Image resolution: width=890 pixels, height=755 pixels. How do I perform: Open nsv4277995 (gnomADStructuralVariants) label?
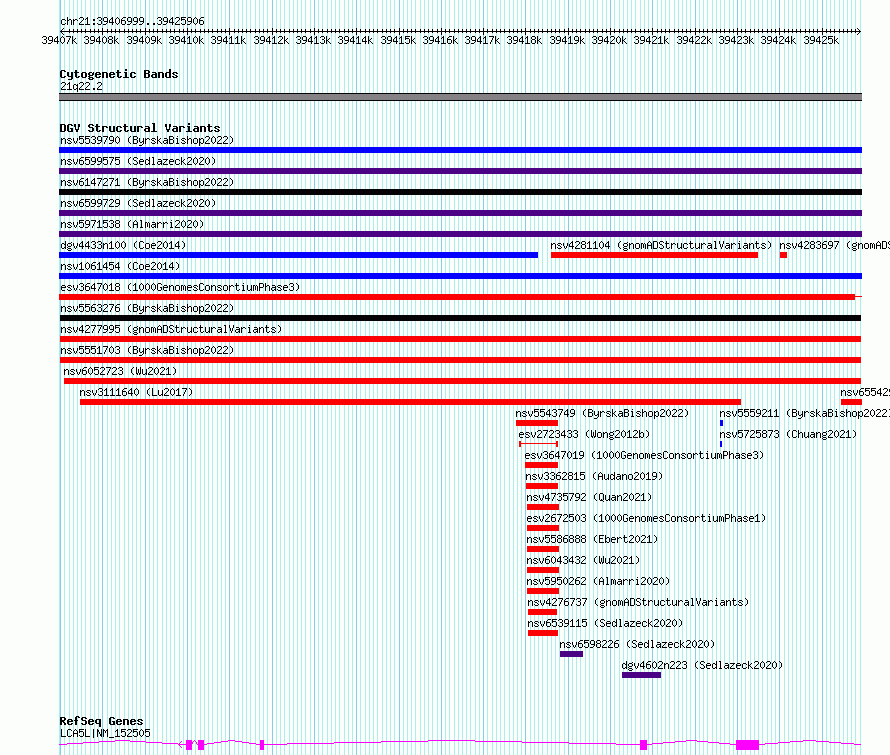point(171,329)
